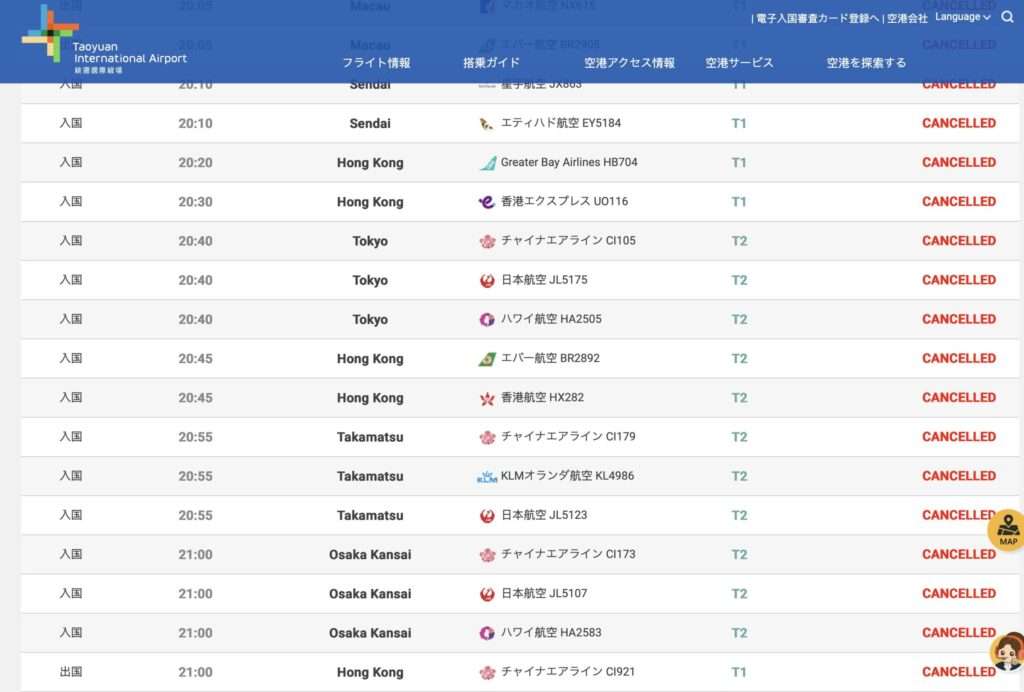Image resolution: width=1024 pixels, height=692 pixels.
Task: Click the China Airlines logo beside CI921
Action: pos(487,672)
